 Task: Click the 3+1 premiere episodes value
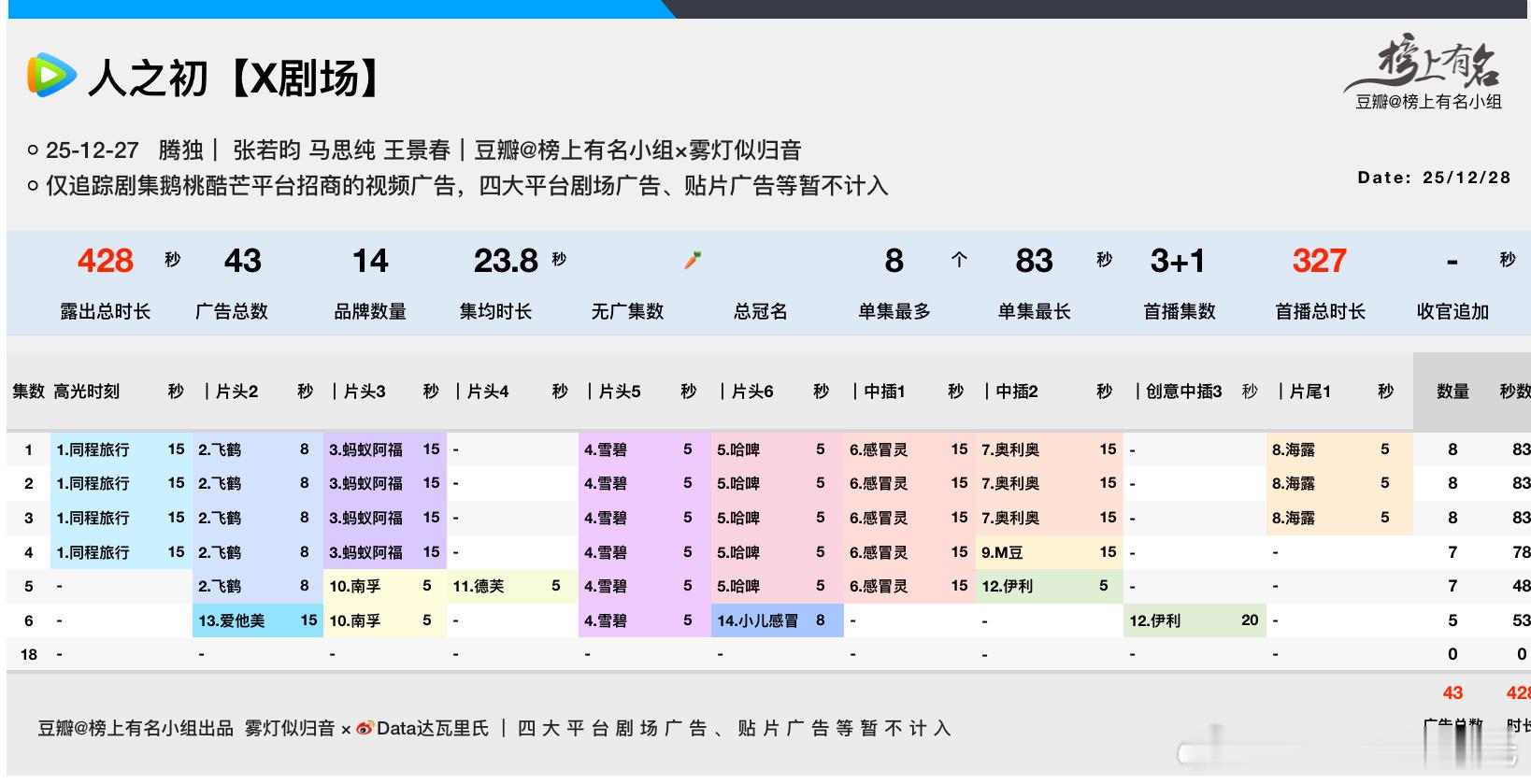[1178, 261]
